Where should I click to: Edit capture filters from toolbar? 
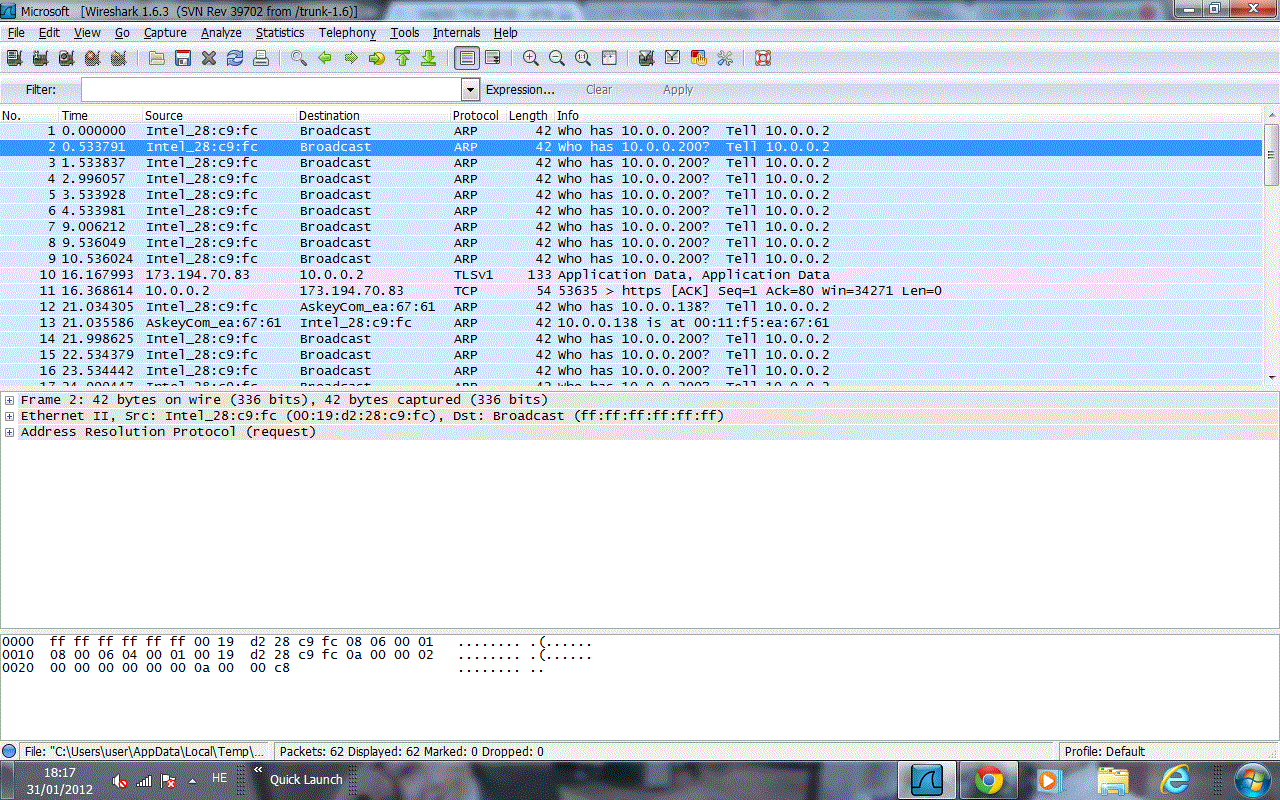[x=647, y=58]
